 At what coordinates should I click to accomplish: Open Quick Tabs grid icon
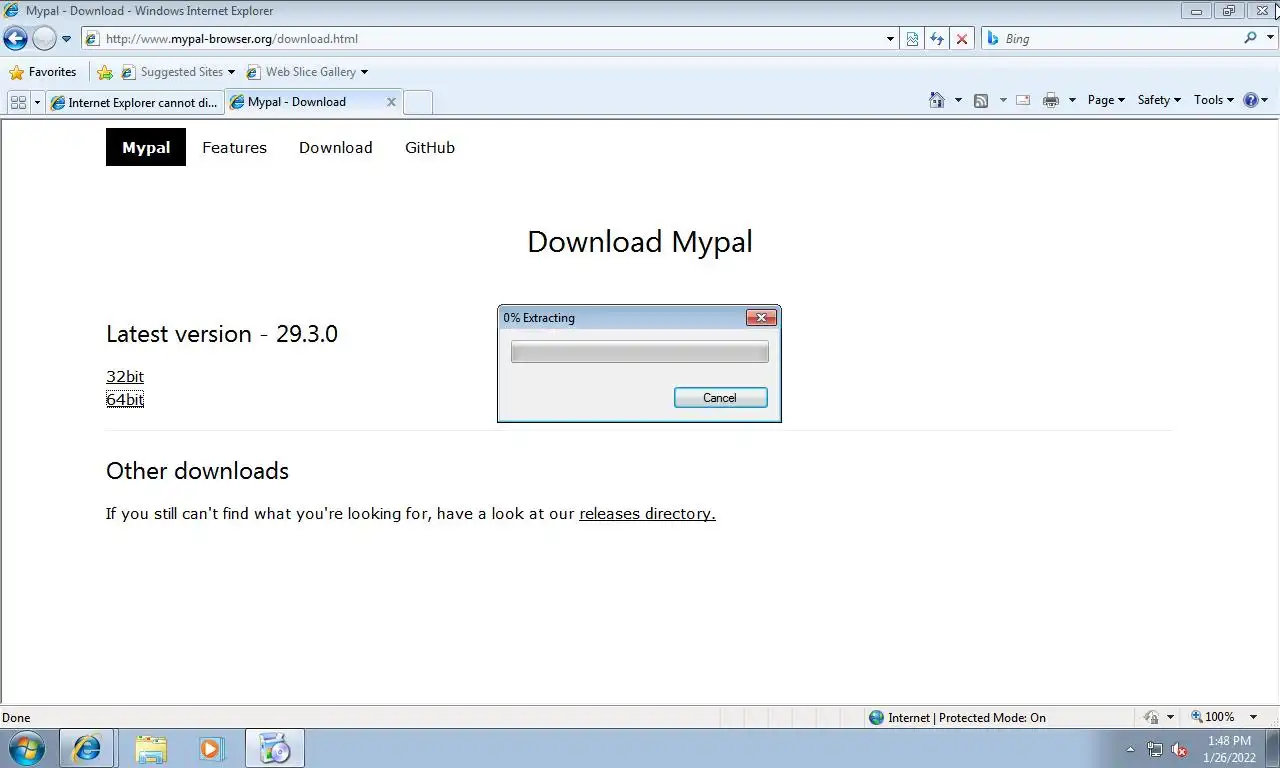[x=18, y=102]
